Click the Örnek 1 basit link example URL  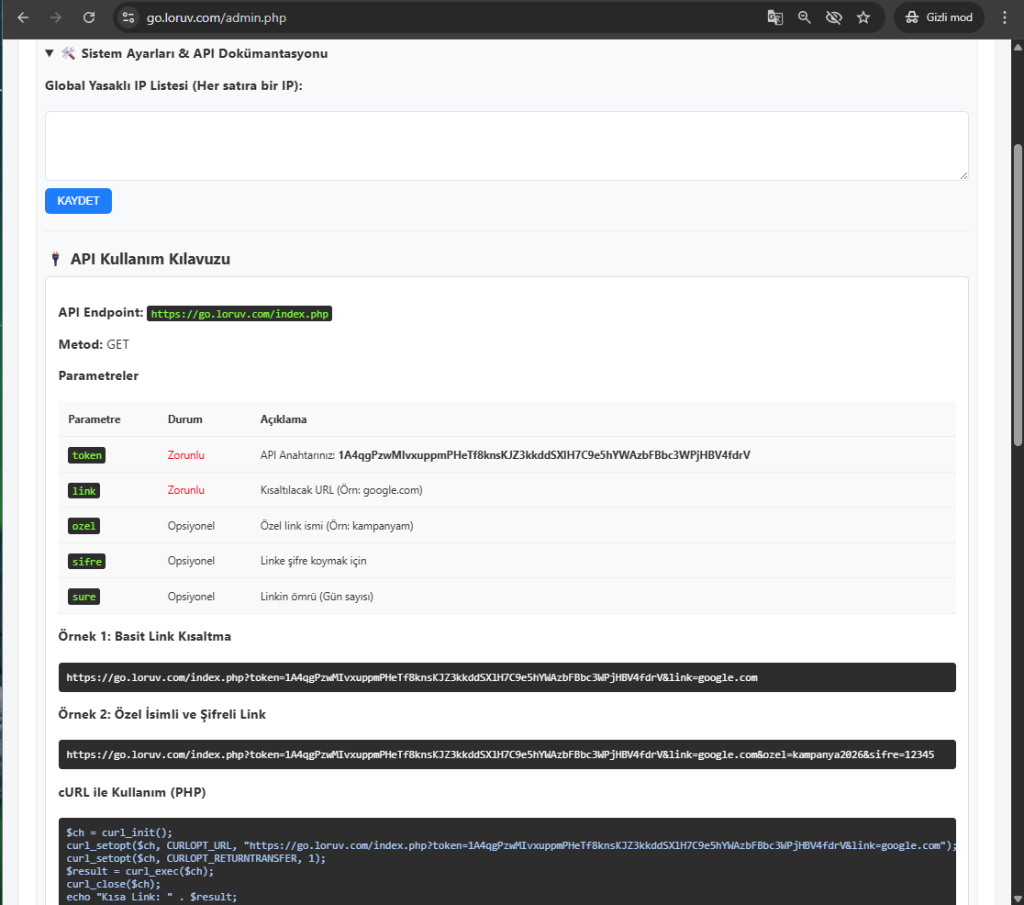click(x=412, y=677)
